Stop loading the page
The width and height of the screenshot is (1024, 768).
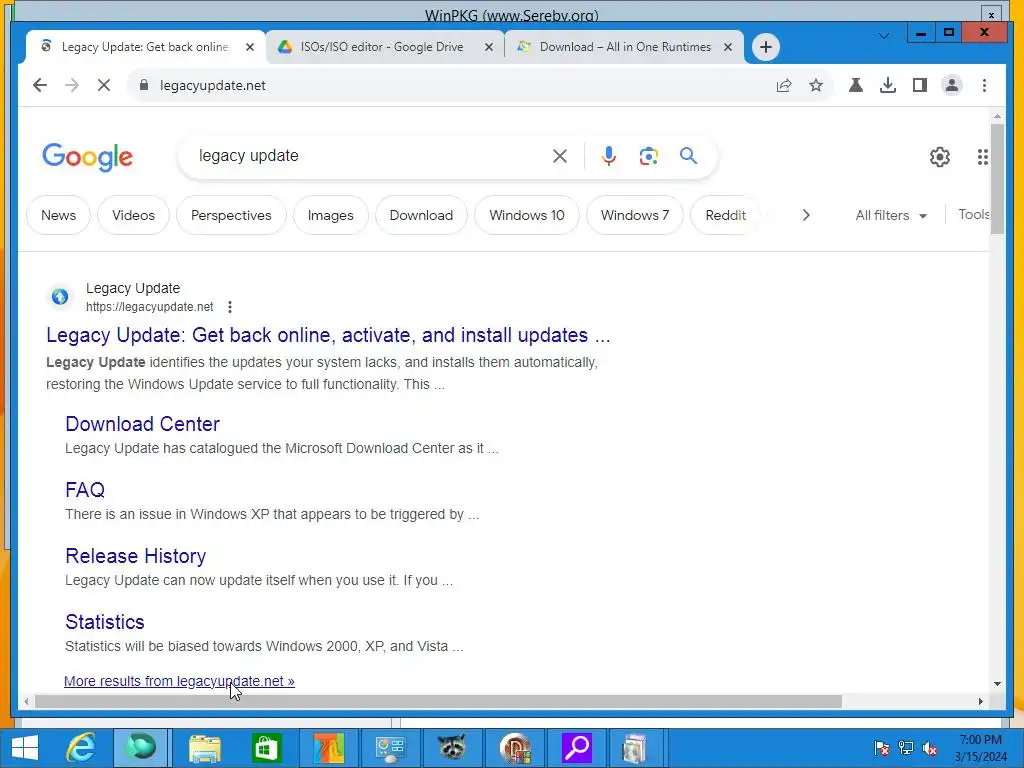pyautogui.click(x=104, y=86)
